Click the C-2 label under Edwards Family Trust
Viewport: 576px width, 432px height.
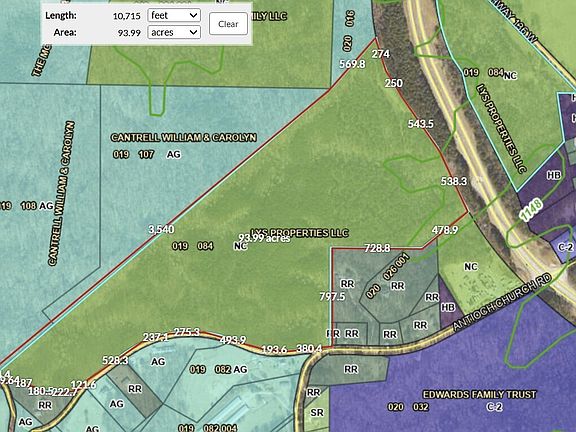tap(494, 407)
